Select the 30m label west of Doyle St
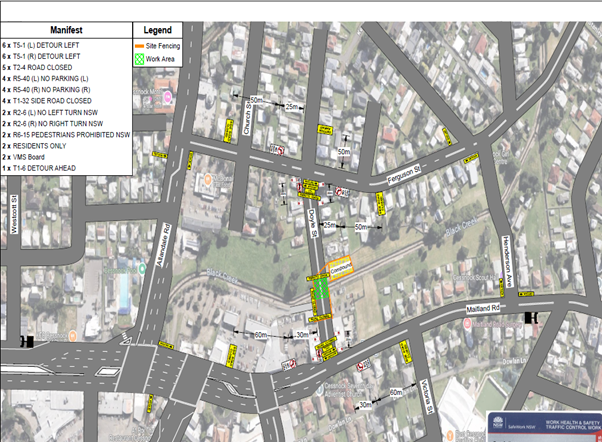This screenshot has height=442, width=602. coord(302,335)
